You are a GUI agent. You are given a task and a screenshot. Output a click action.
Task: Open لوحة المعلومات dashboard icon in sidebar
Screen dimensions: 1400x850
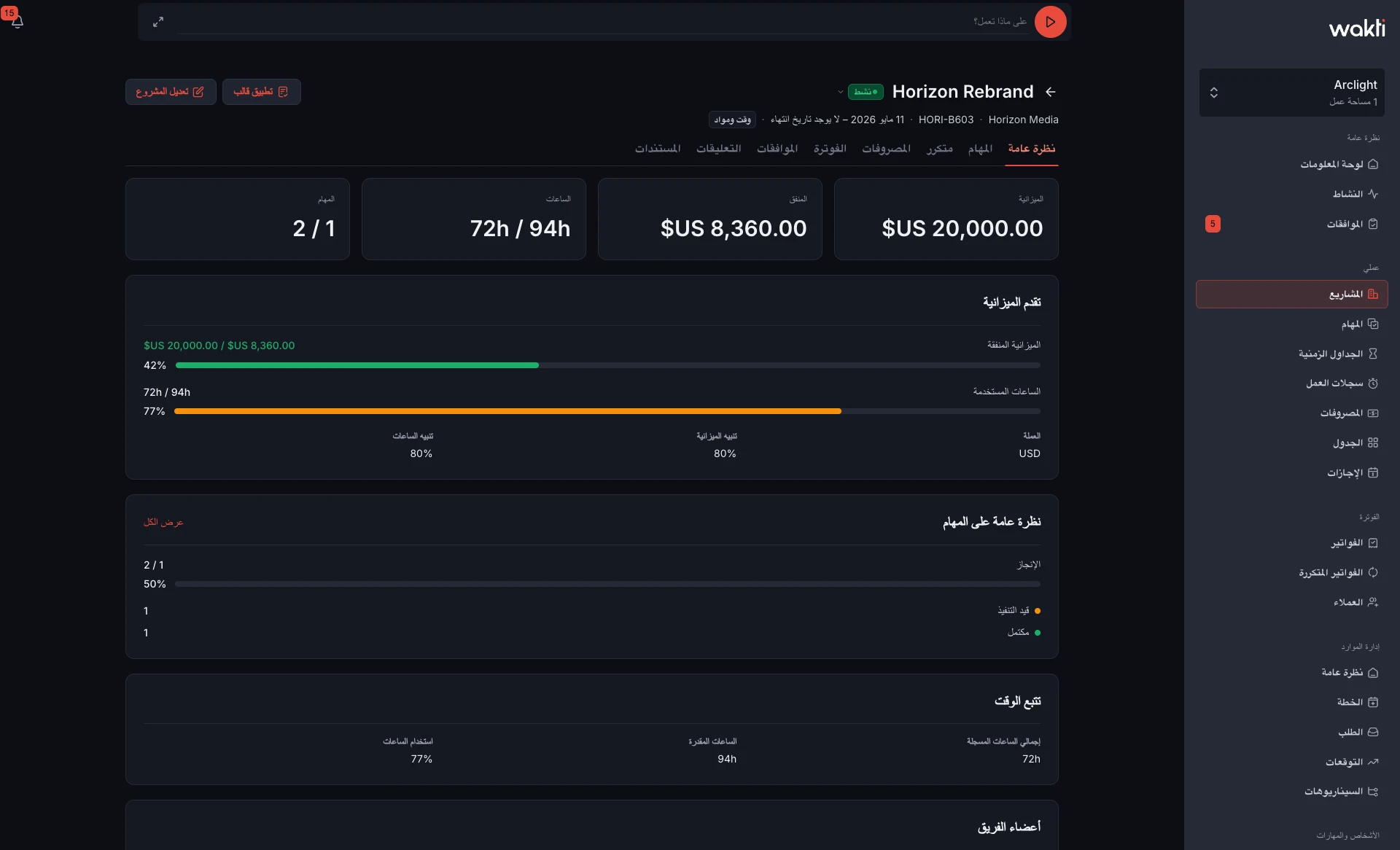(x=1373, y=165)
